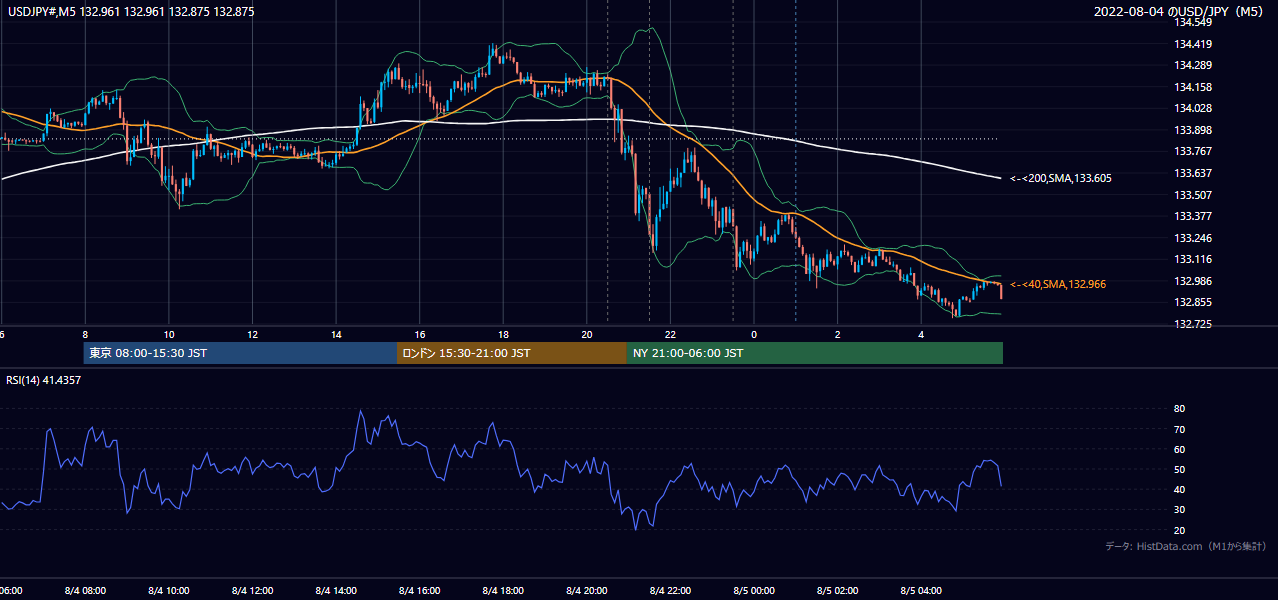Click price axis value 133.507

1192,195
